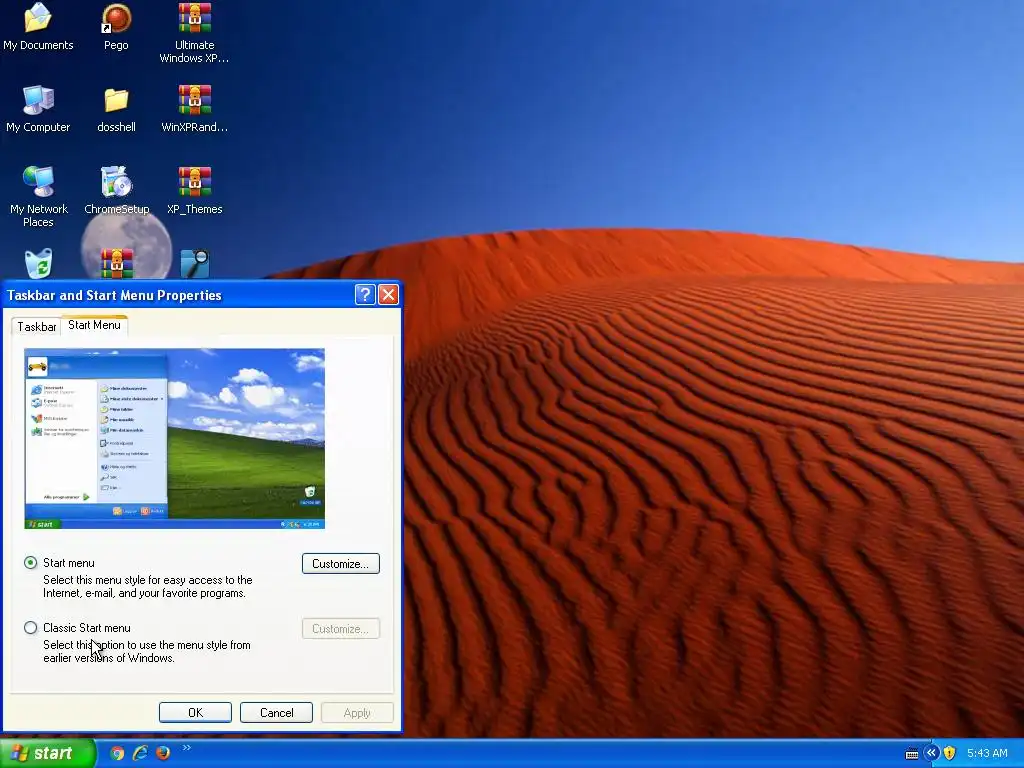The width and height of the screenshot is (1024, 768).
Task: Click the security shield tray icon
Action: click(x=950, y=753)
